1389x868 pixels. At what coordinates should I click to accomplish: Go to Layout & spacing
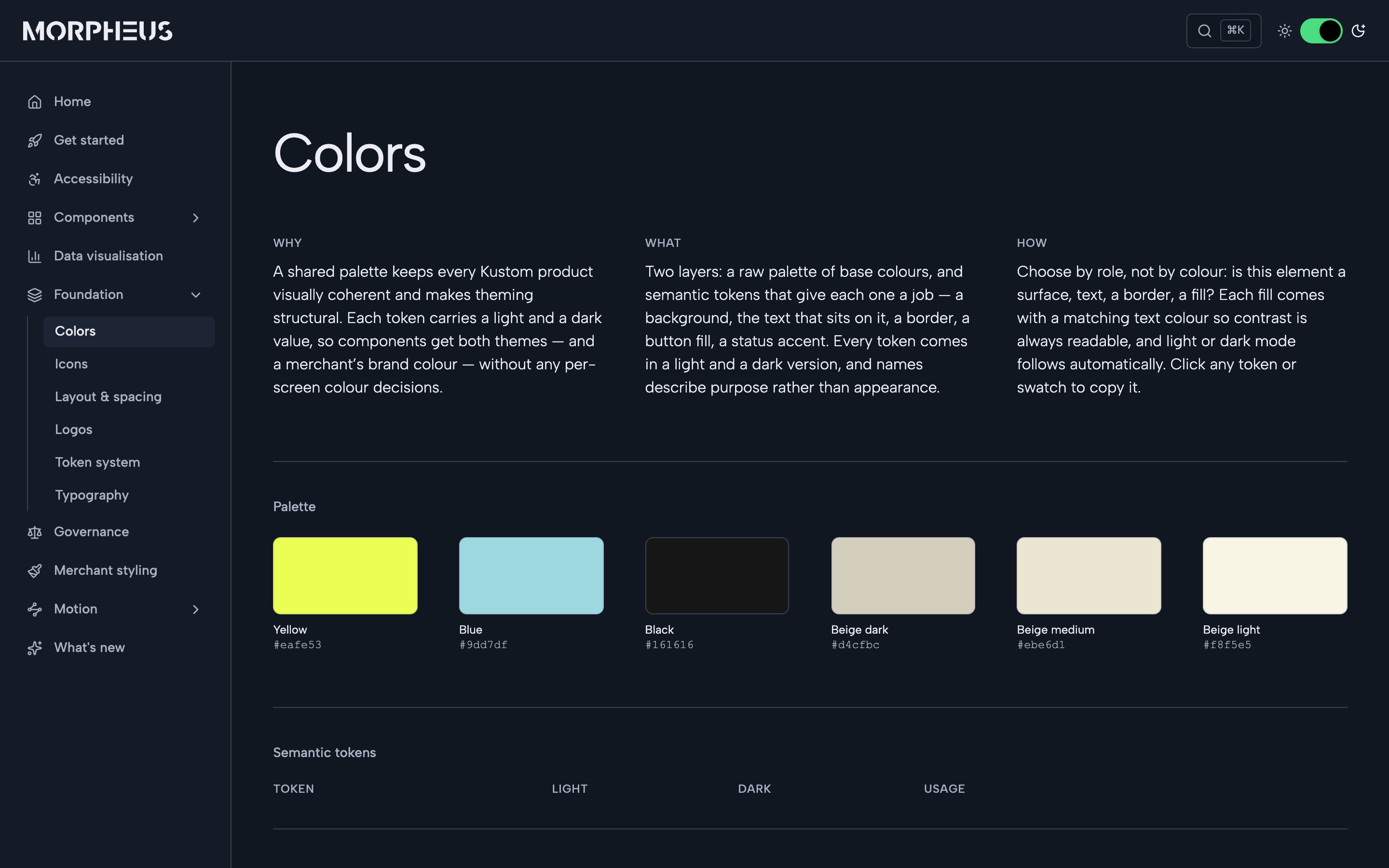(108, 397)
